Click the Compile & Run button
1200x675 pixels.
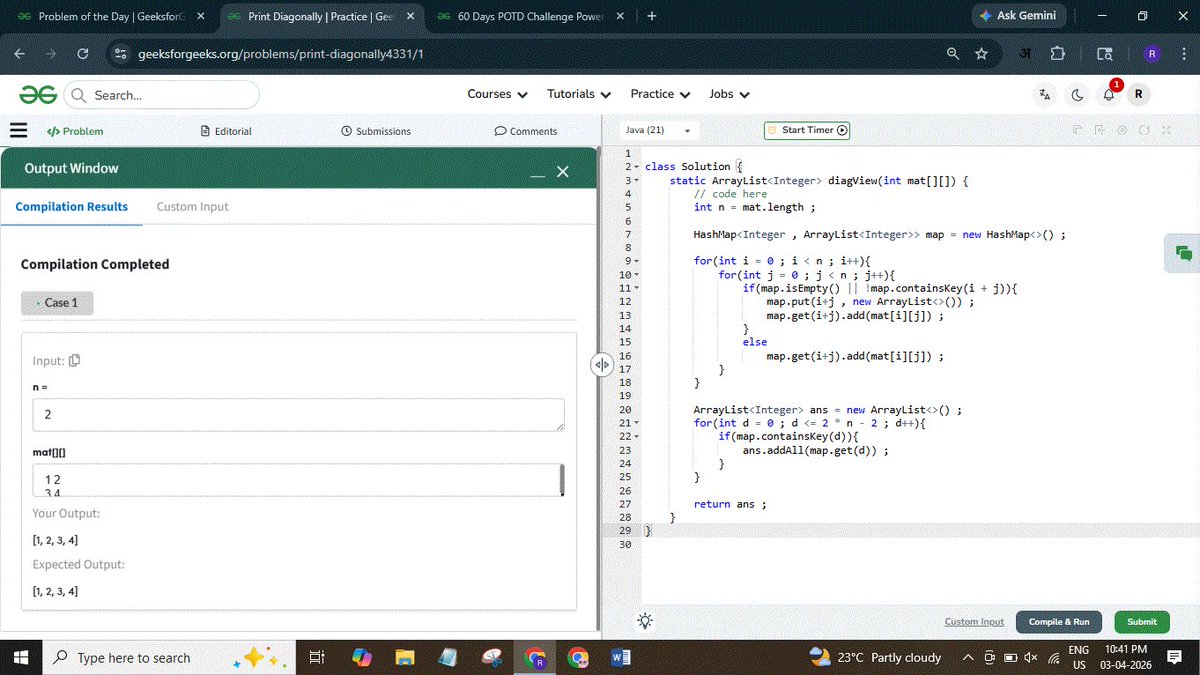coord(1059,621)
